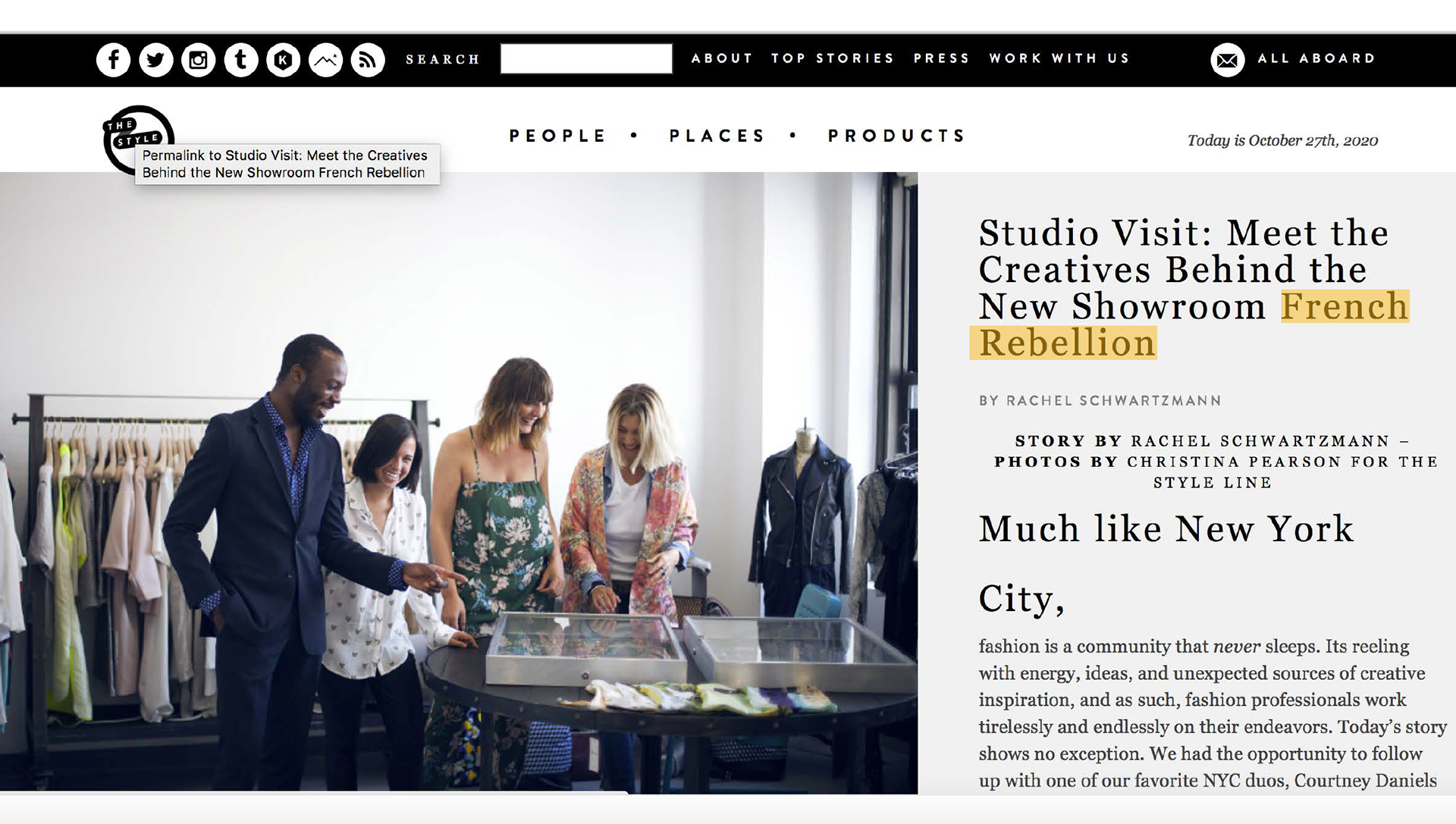
Task: Open the Facebook social icon
Action: 114,59
